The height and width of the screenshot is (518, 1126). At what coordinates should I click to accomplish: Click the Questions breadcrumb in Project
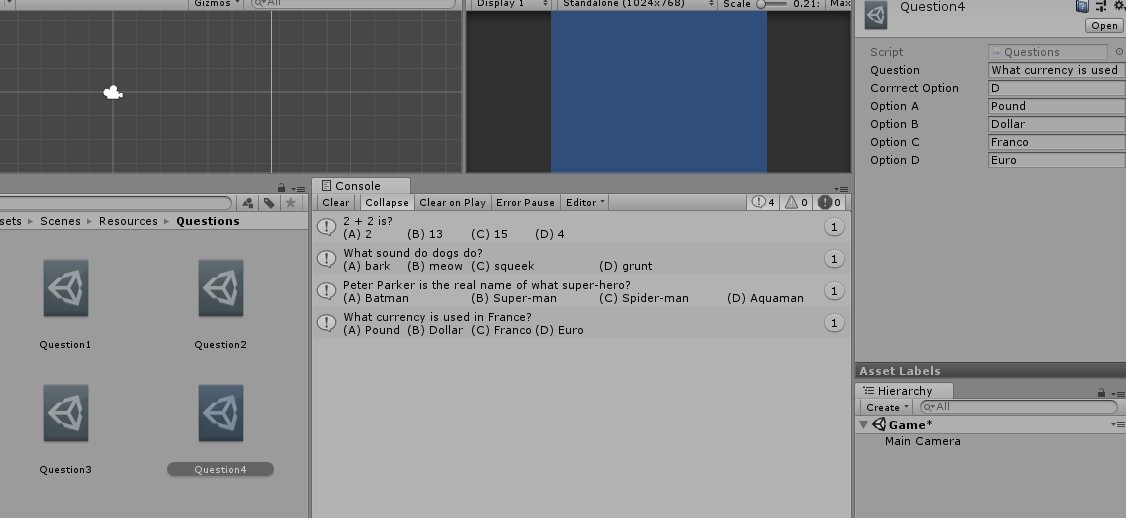tap(208, 221)
